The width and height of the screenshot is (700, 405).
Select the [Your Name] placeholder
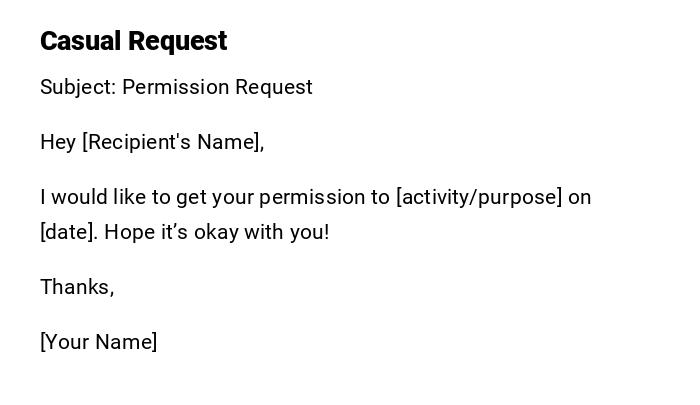click(x=99, y=342)
